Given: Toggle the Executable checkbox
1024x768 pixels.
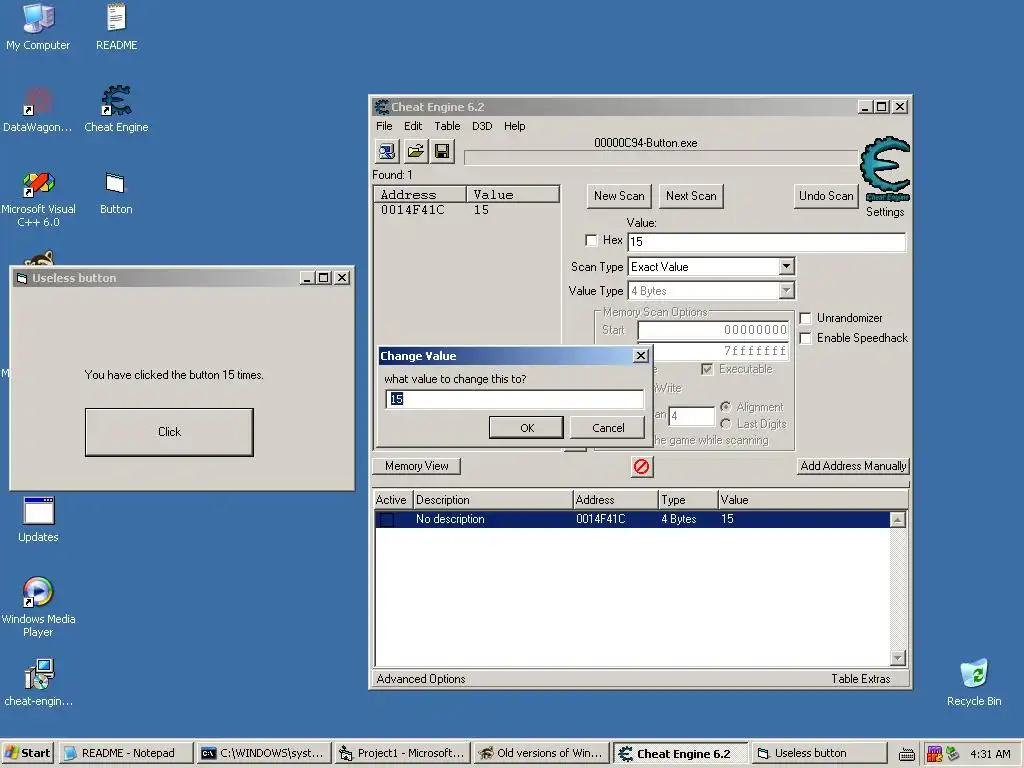Looking at the screenshot, I should pyautogui.click(x=707, y=370).
